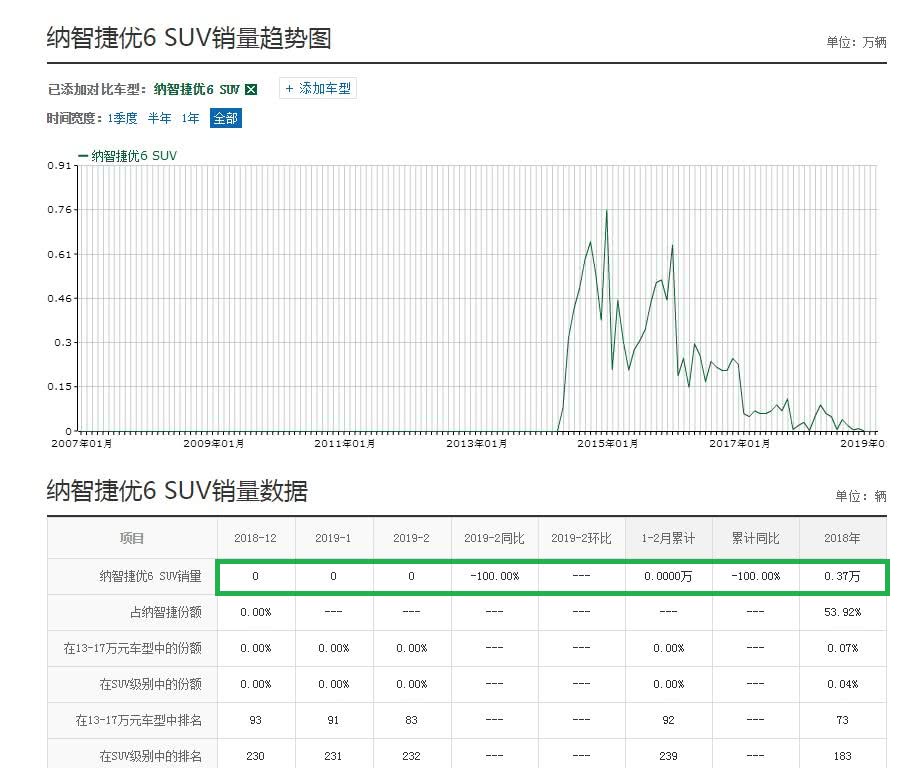This screenshot has height=768, width=908.
Task: Click the 0.04% share cell
Action: tap(843, 684)
